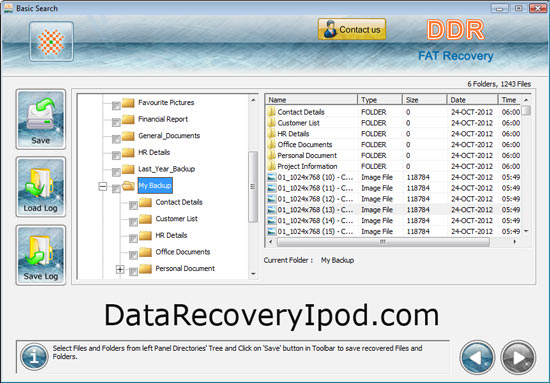Click image icon of 01_1024x768 (10) file
550x383 pixels.
pyautogui.click(x=271, y=177)
